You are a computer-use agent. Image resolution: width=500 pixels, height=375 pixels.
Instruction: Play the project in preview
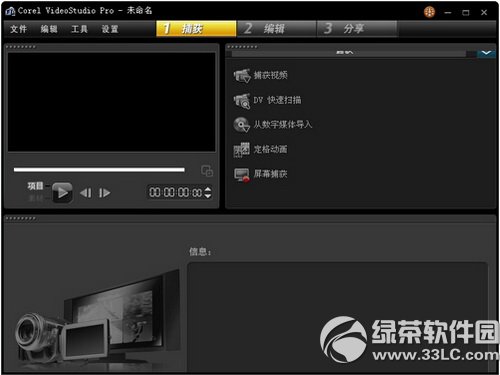click(62, 193)
